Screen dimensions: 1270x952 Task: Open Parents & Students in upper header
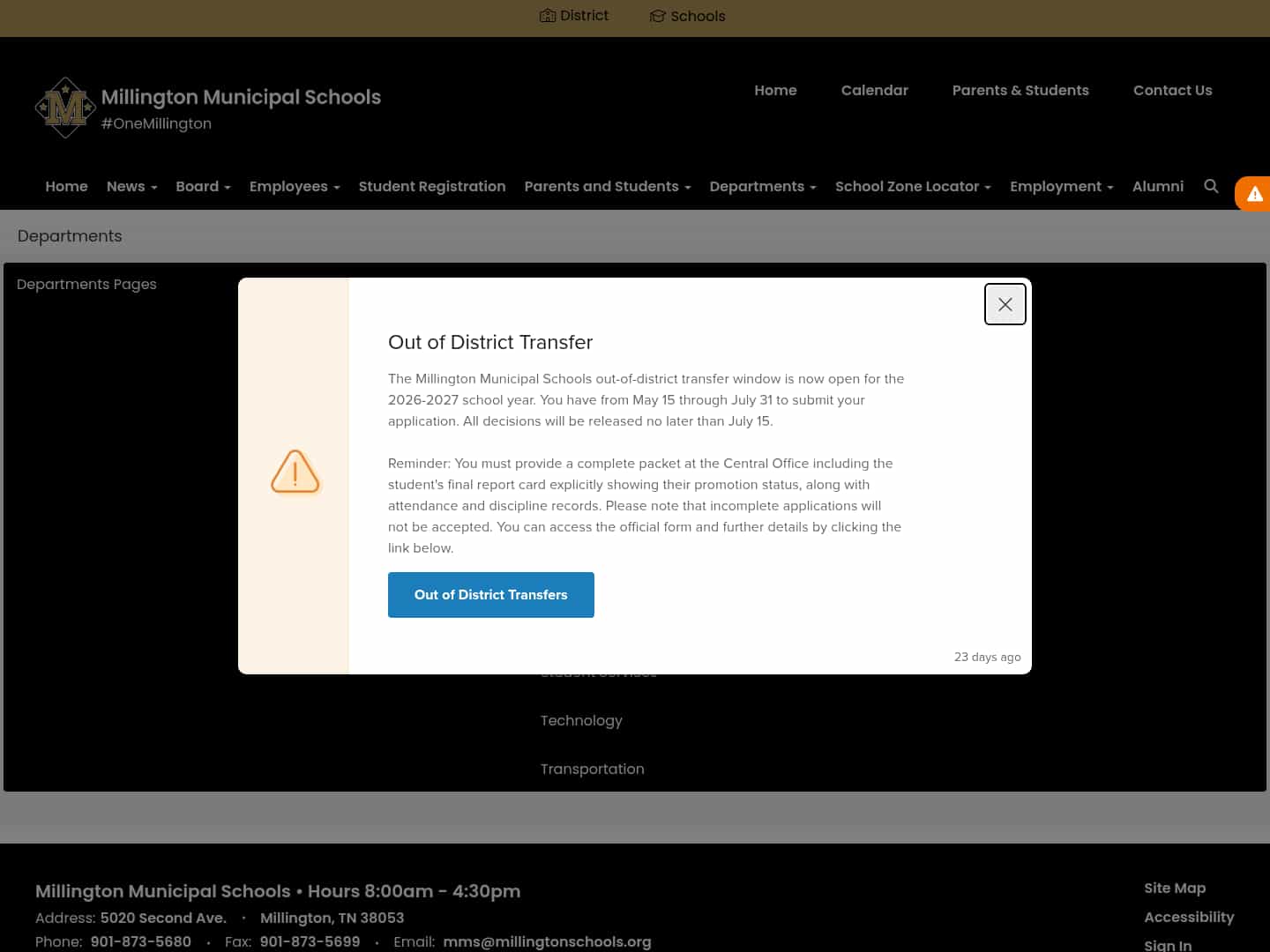point(1020,90)
